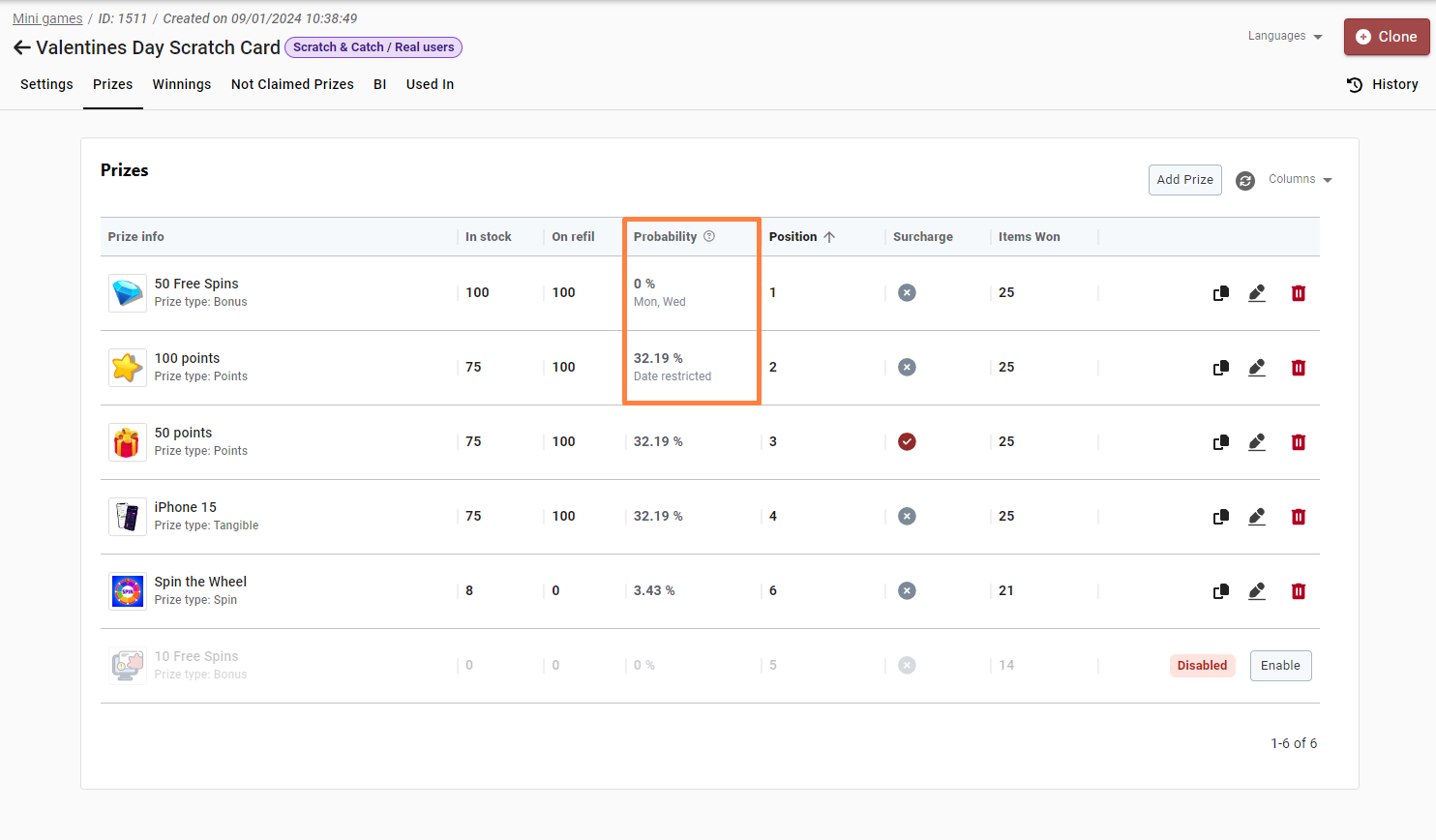Duplicate the 50 Free Spins prize
The width and height of the screenshot is (1436, 840).
point(1221,293)
